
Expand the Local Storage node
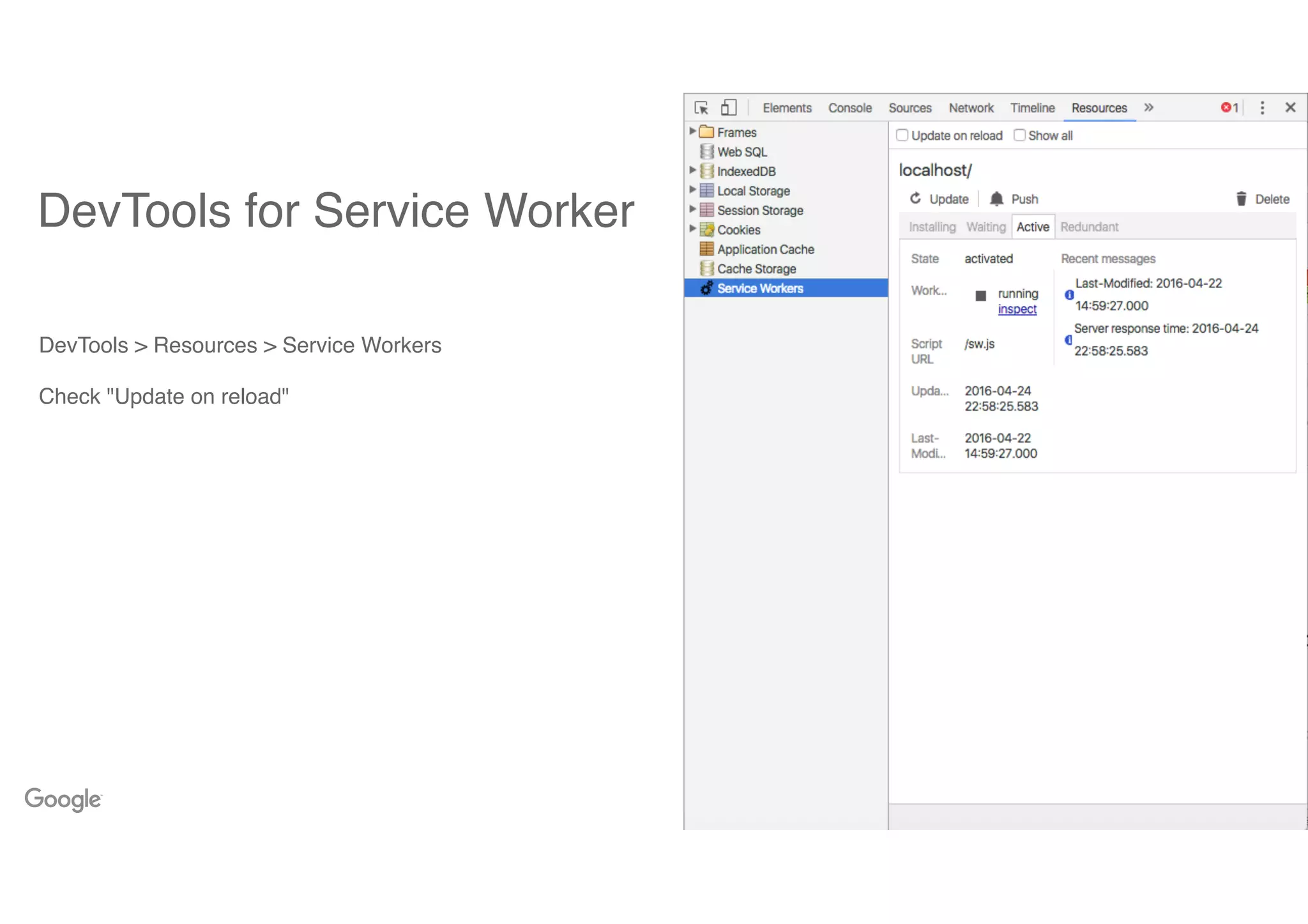[x=692, y=190]
